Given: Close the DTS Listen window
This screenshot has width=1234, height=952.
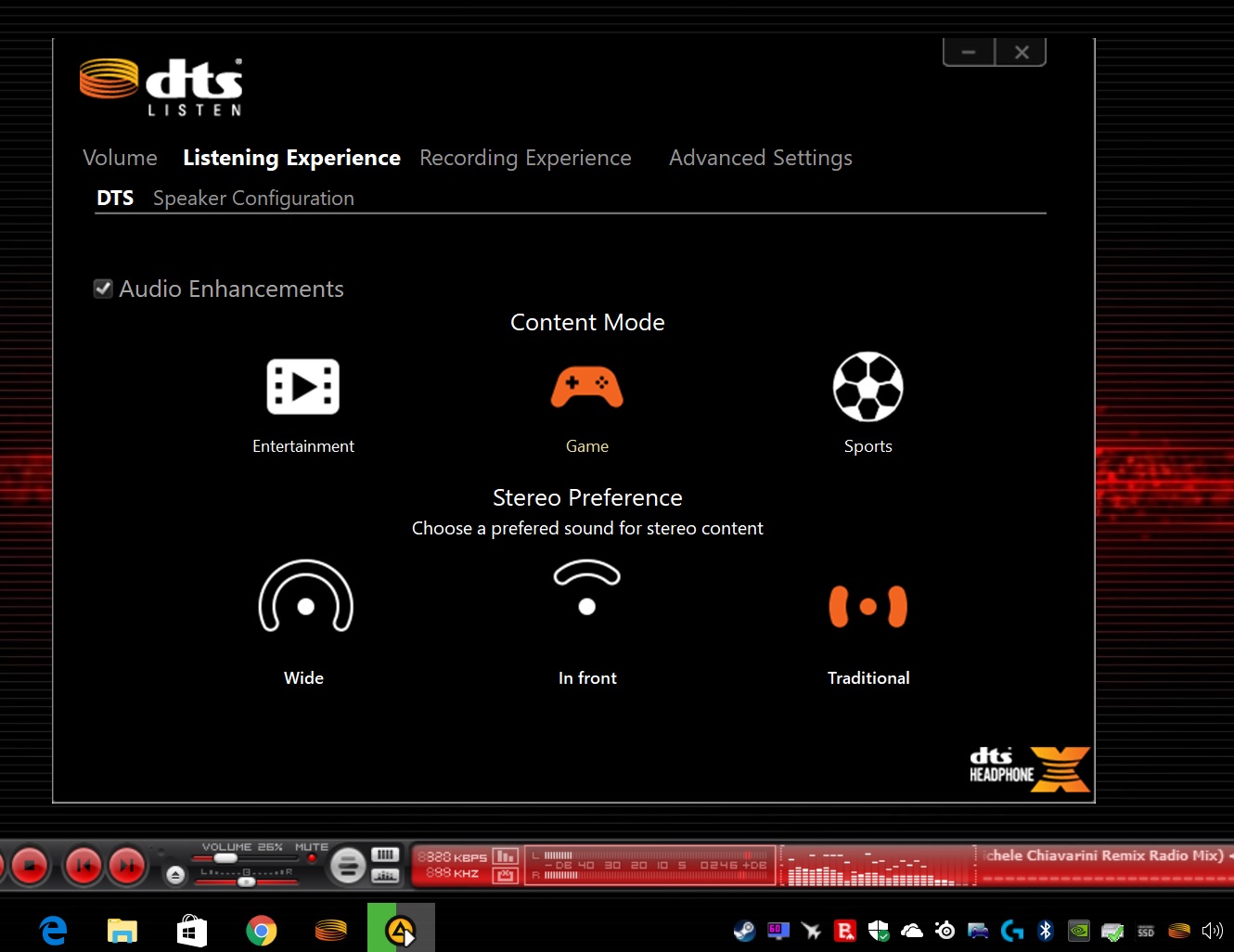Looking at the screenshot, I should (1022, 52).
